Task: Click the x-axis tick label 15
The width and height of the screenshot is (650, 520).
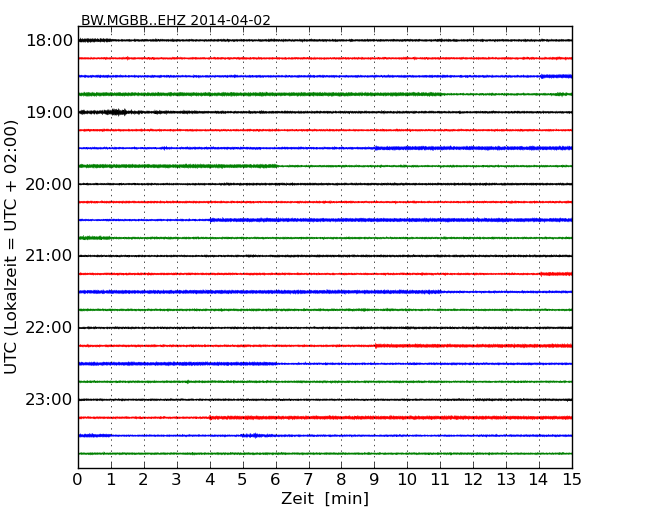Action: tap(572, 479)
